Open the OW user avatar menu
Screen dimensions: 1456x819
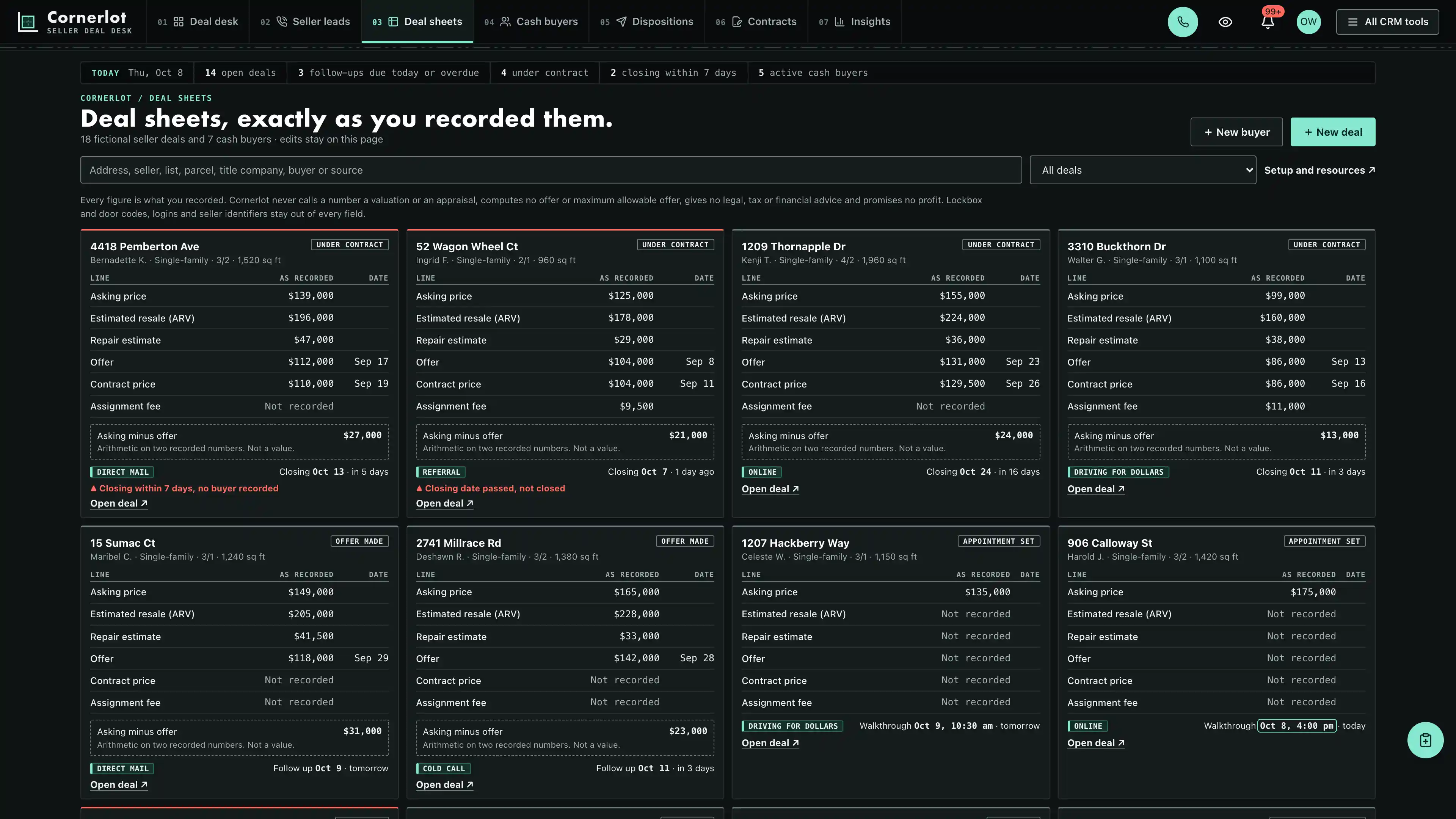[1308, 22]
